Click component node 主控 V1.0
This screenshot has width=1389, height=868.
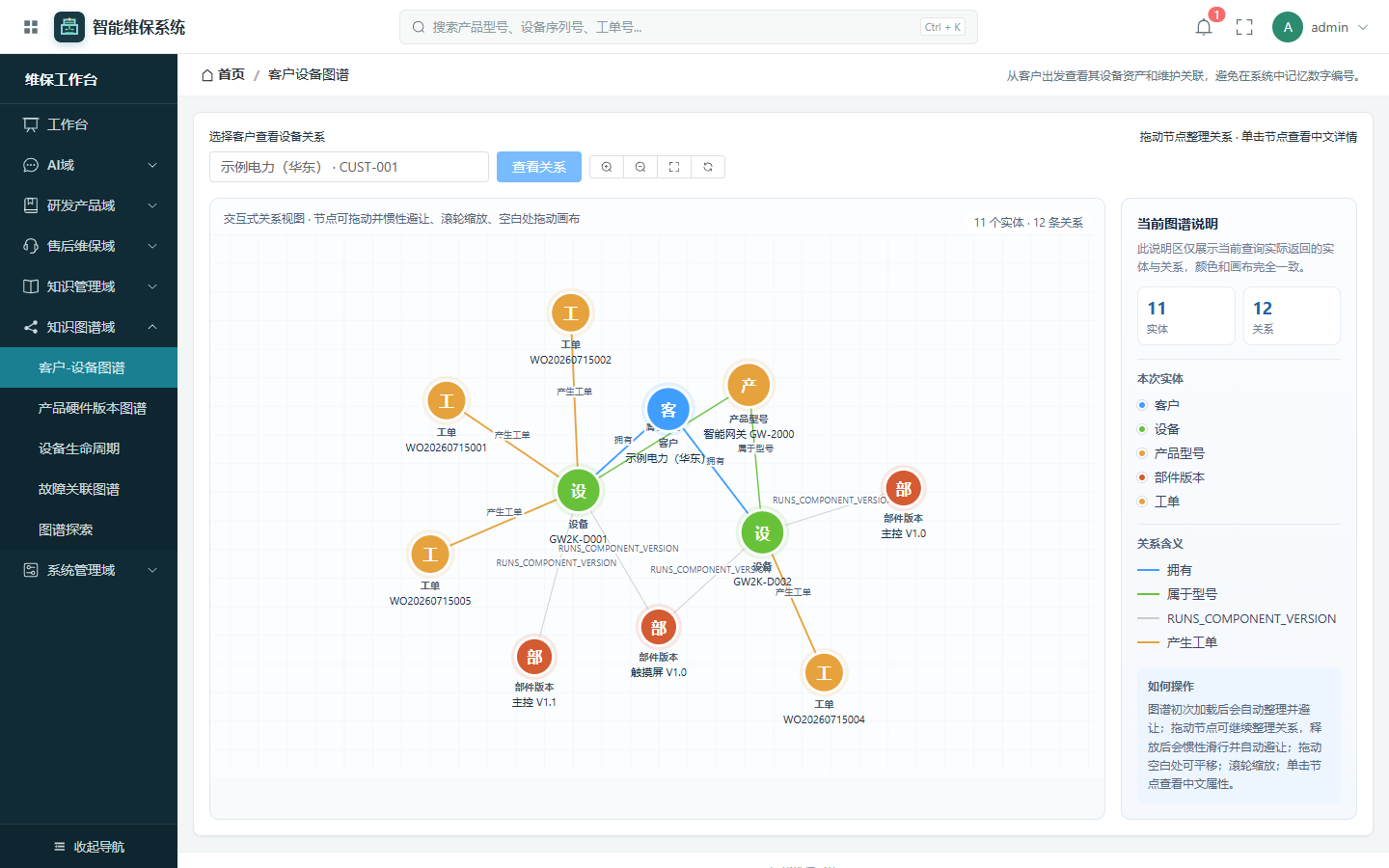coord(903,488)
